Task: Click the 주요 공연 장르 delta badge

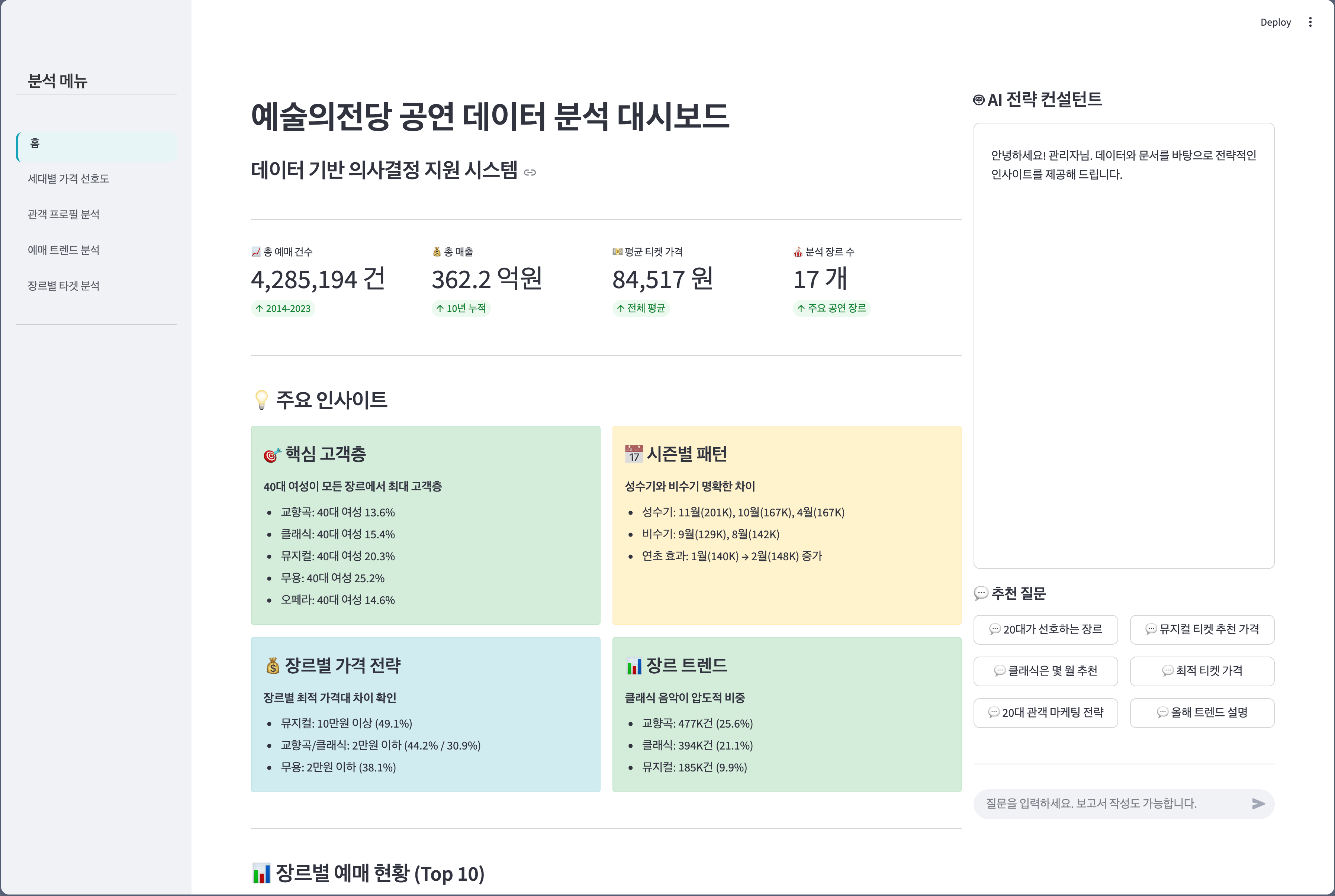Action: [x=831, y=309]
